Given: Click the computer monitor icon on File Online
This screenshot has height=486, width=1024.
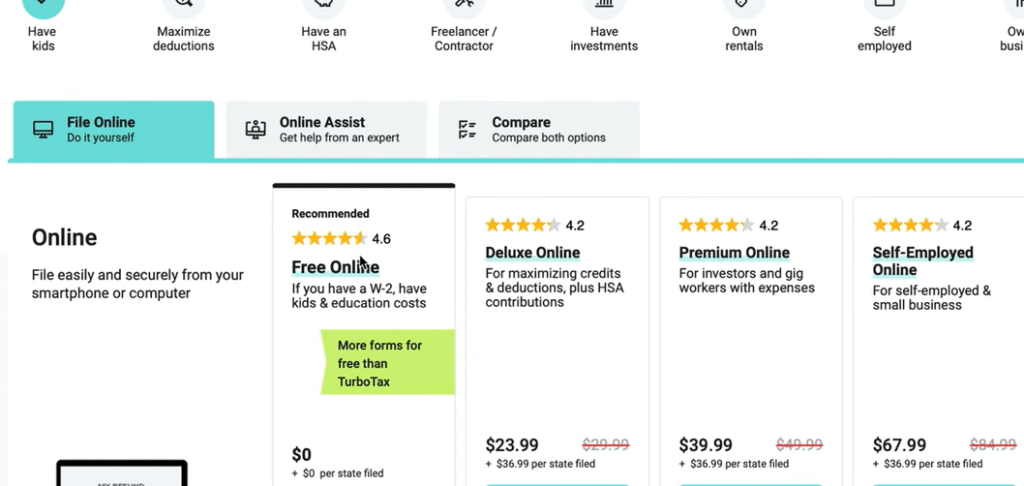Looking at the screenshot, I should 43,130.
